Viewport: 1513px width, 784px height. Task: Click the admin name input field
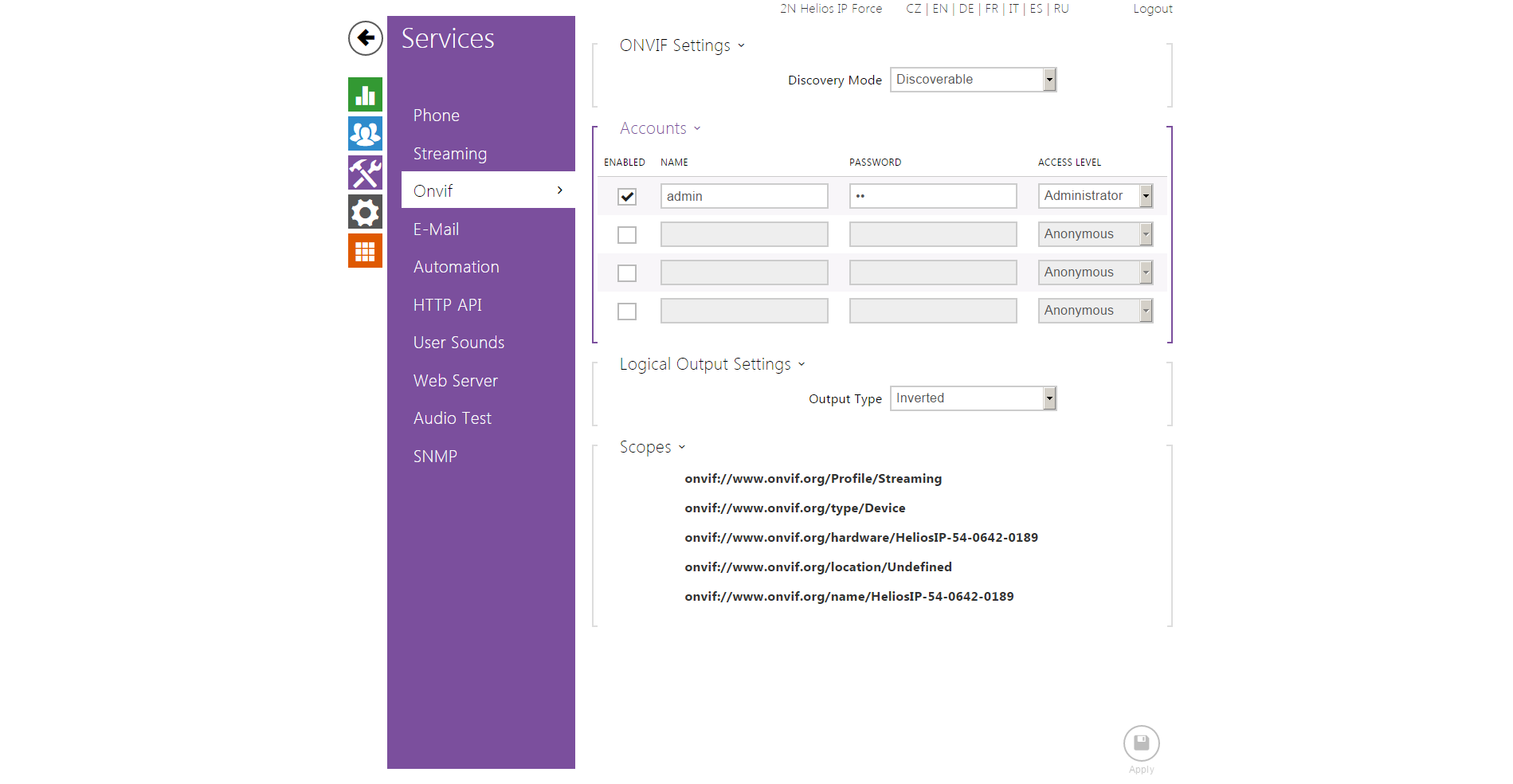point(743,197)
